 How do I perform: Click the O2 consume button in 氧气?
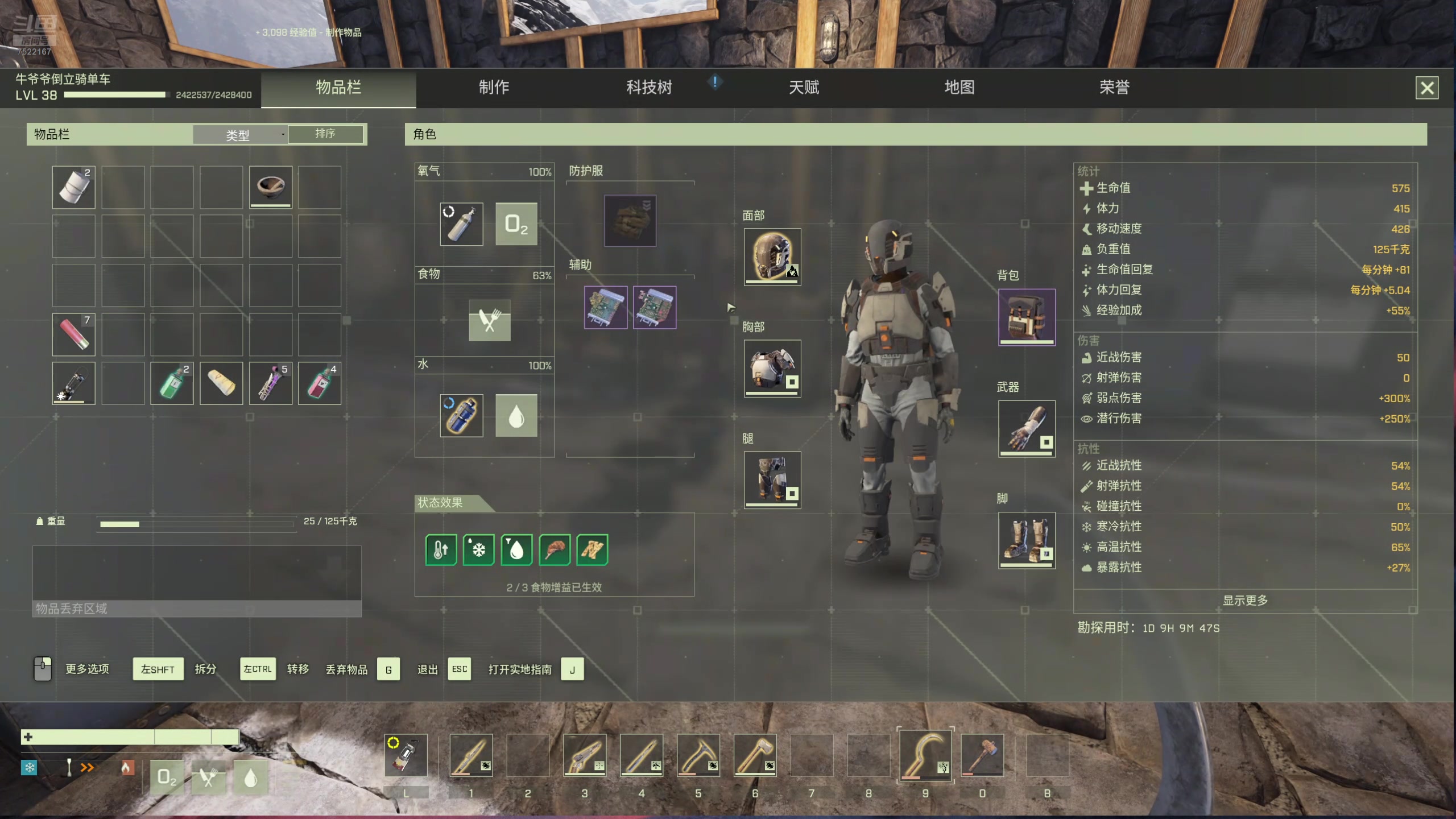pos(516,224)
